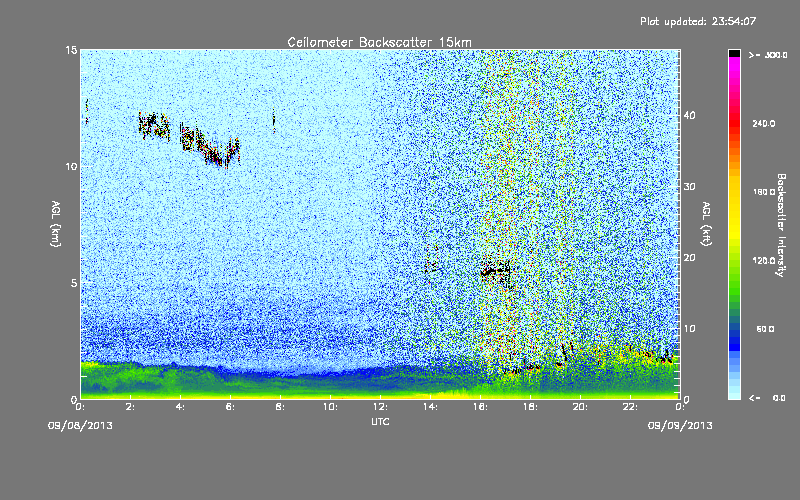Viewport: 800px width, 500px height.
Task: Click the mid-level cloud echo near 5.5 km at 17 UTC
Action: 495,272
